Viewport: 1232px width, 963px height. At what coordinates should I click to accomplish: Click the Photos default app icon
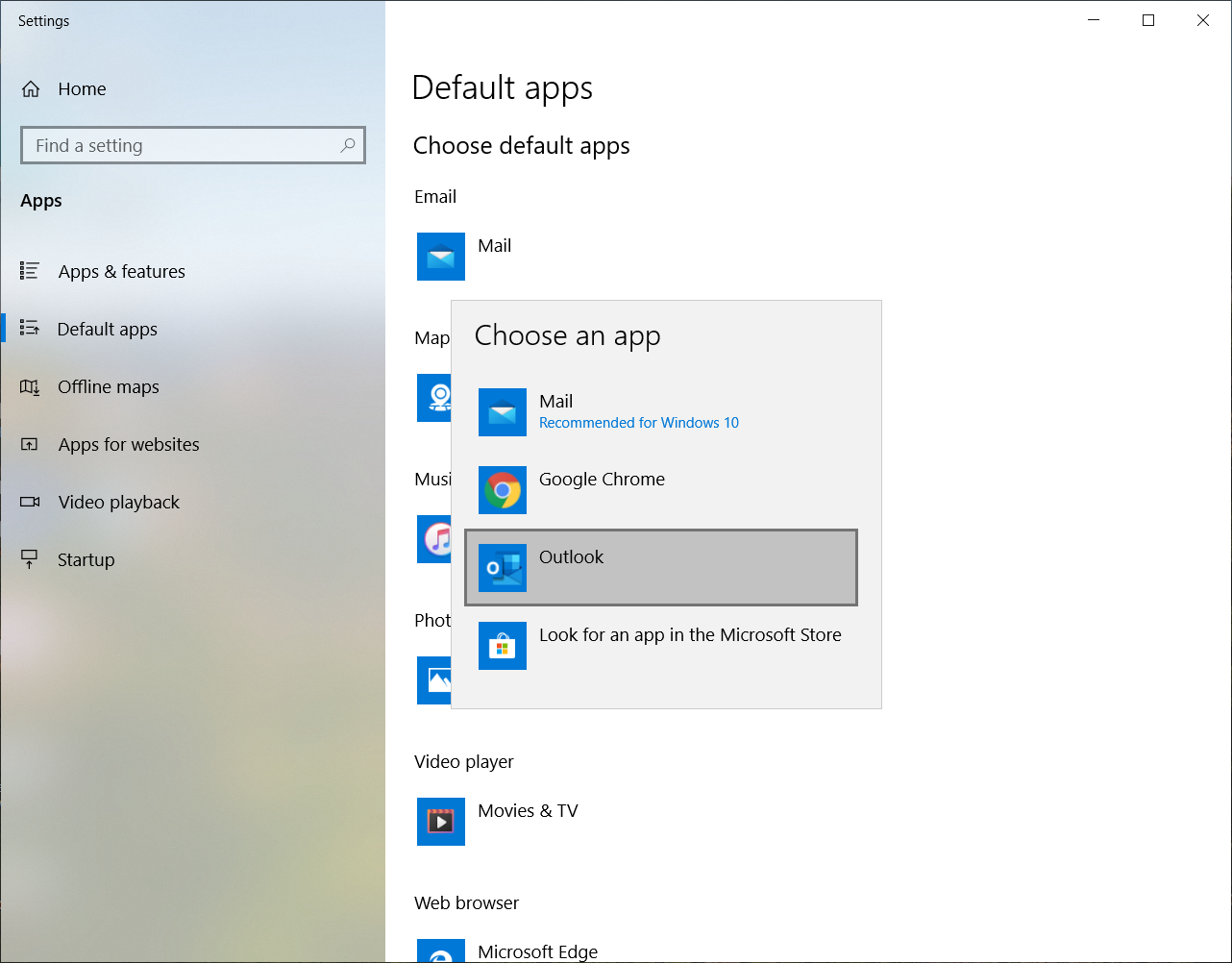pos(433,680)
